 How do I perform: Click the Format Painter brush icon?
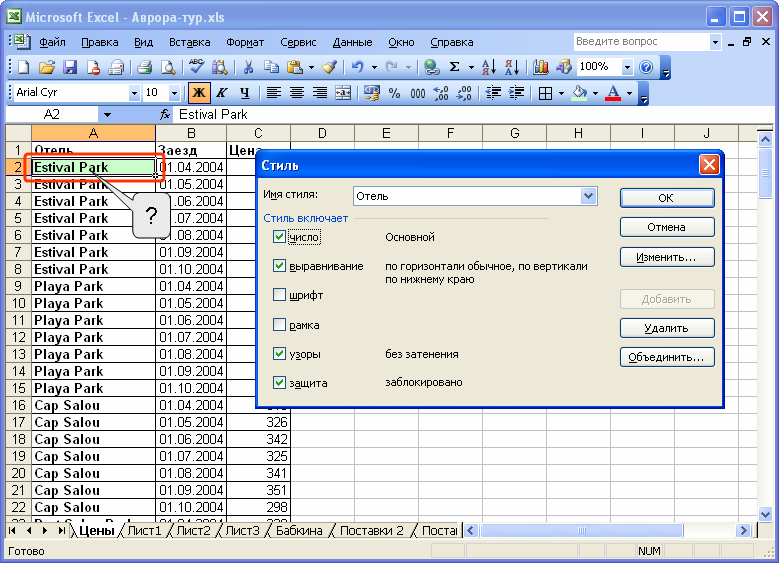pyautogui.click(x=329, y=67)
